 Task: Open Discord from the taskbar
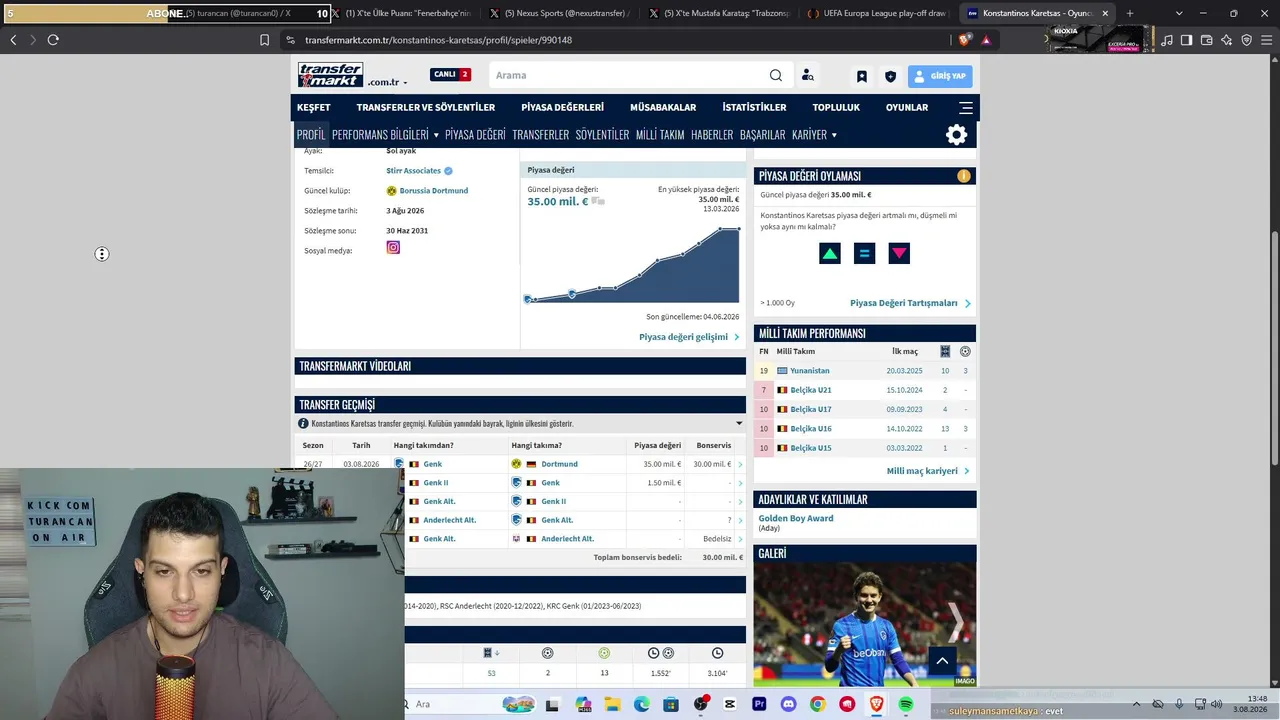click(788, 704)
